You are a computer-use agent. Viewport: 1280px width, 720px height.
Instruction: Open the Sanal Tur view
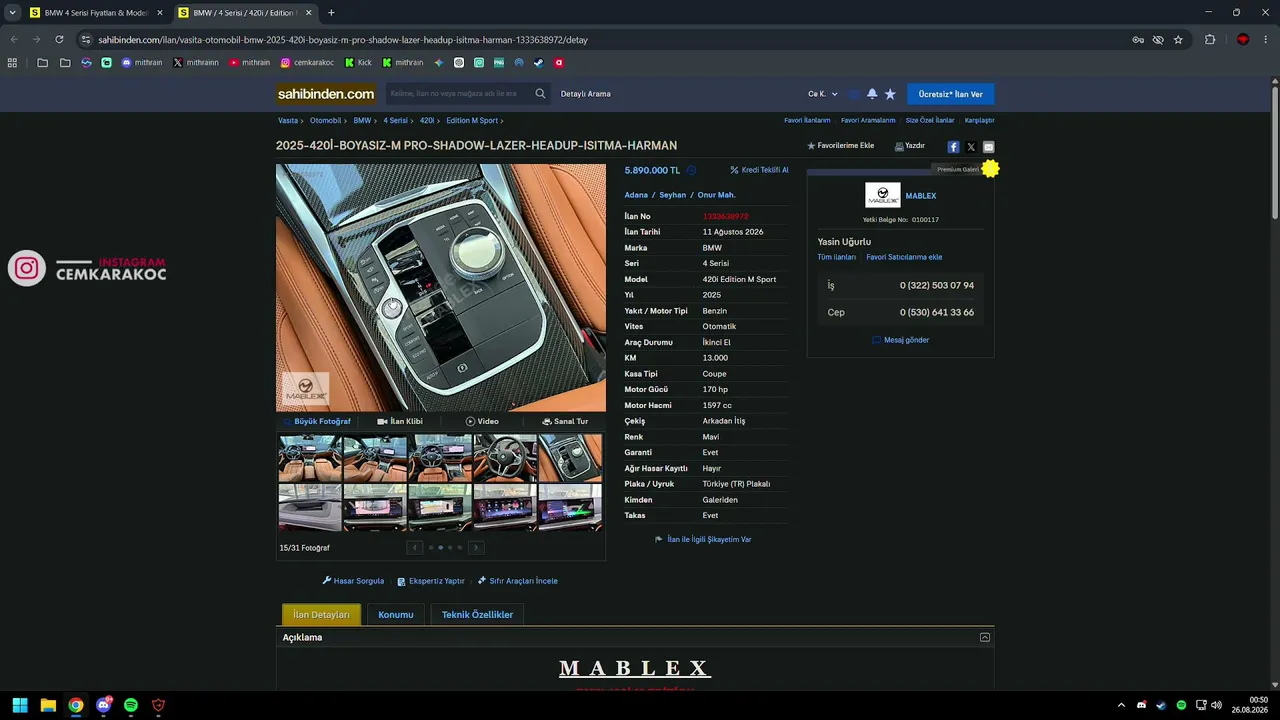pos(565,422)
